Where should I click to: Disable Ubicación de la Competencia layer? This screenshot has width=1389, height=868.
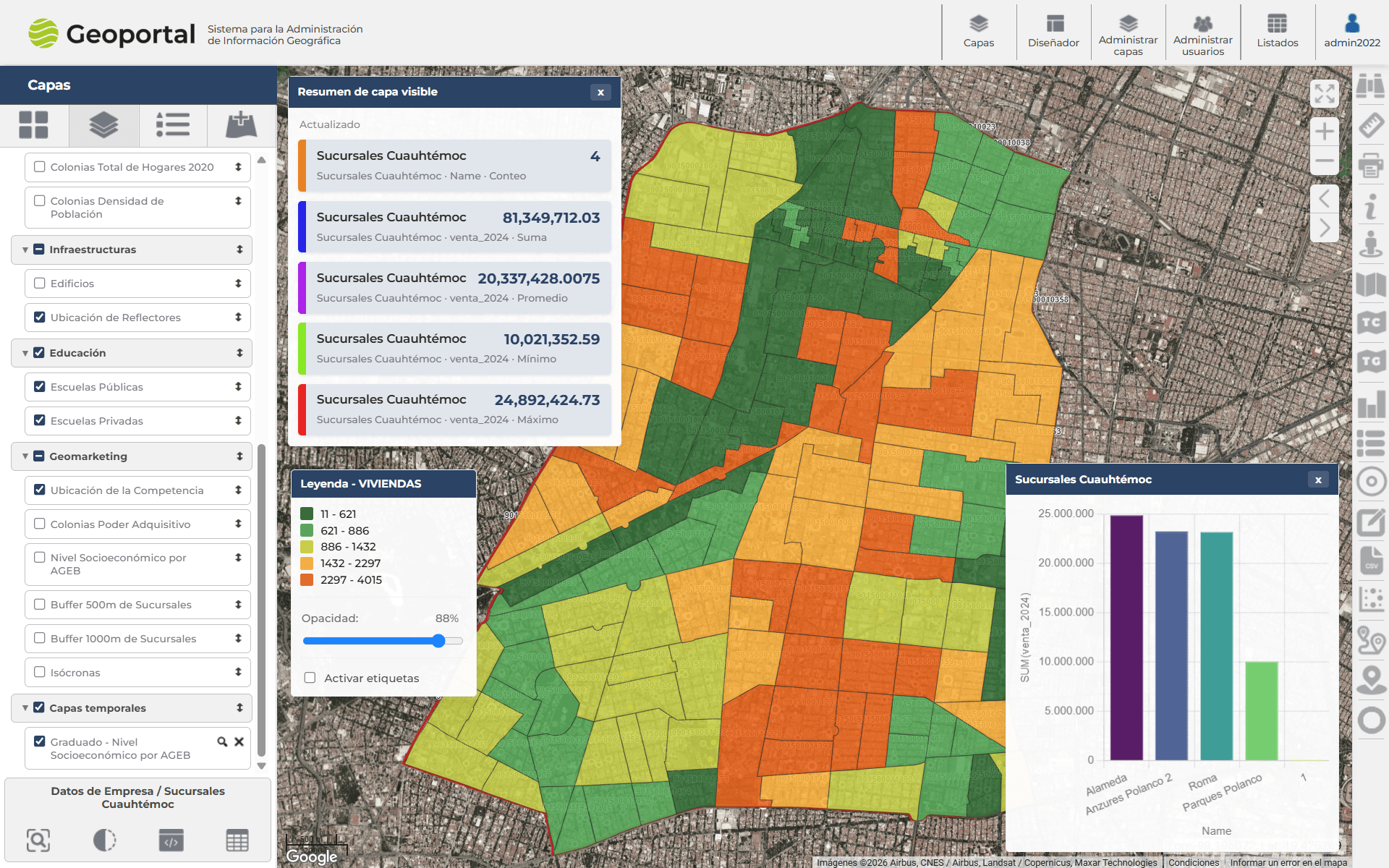(x=40, y=490)
